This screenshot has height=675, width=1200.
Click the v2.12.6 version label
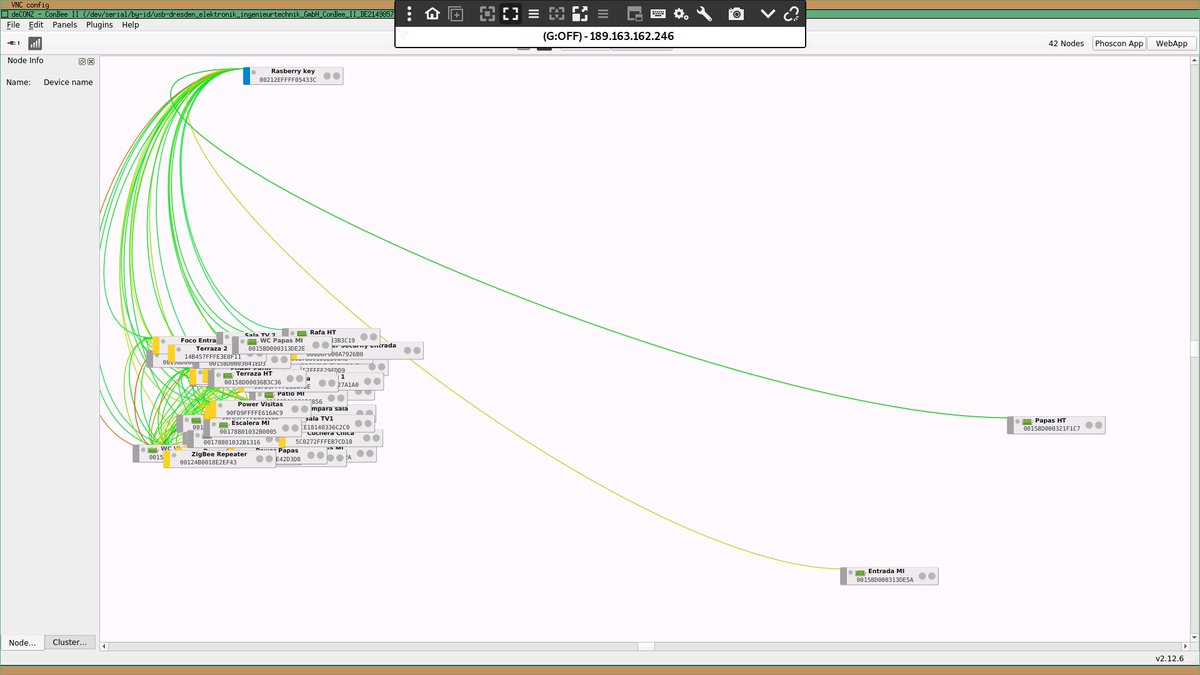tap(1169, 659)
